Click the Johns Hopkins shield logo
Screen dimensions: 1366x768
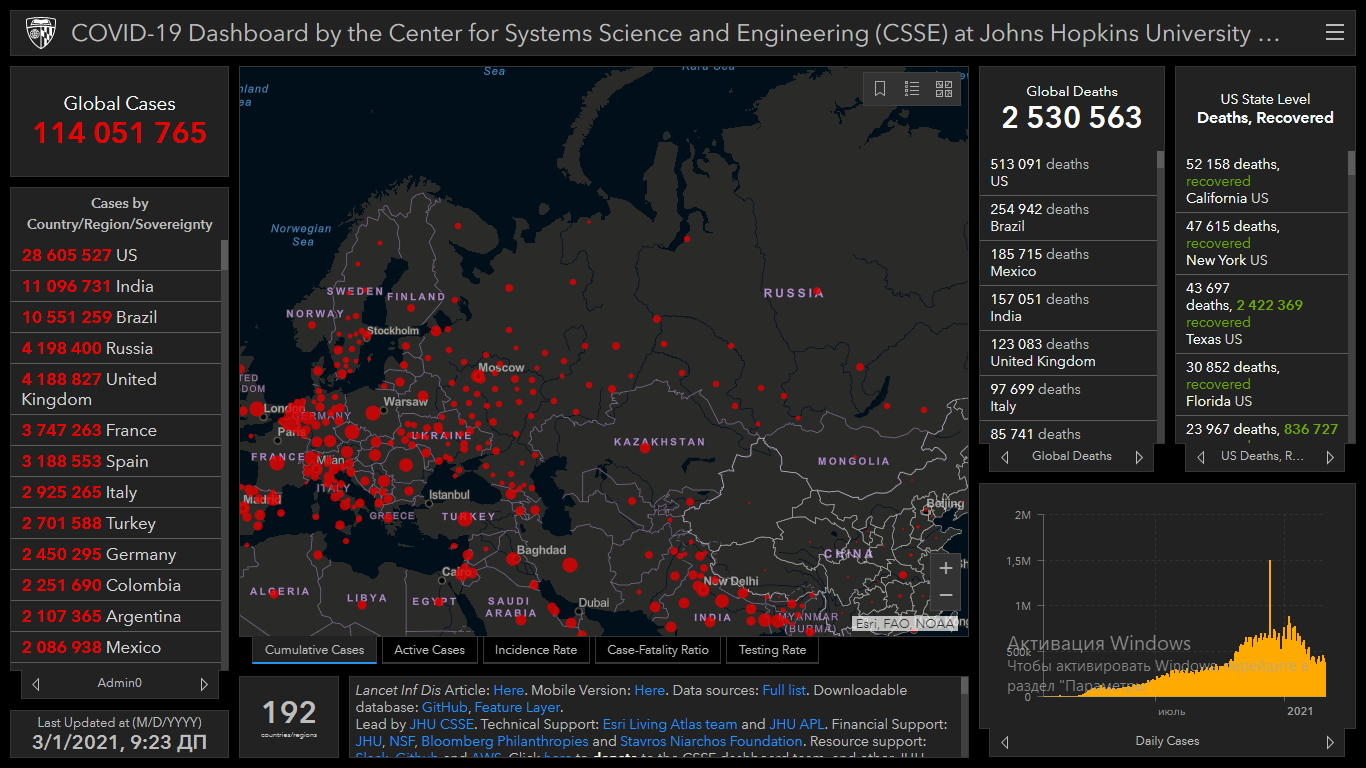pyautogui.click(x=40, y=33)
